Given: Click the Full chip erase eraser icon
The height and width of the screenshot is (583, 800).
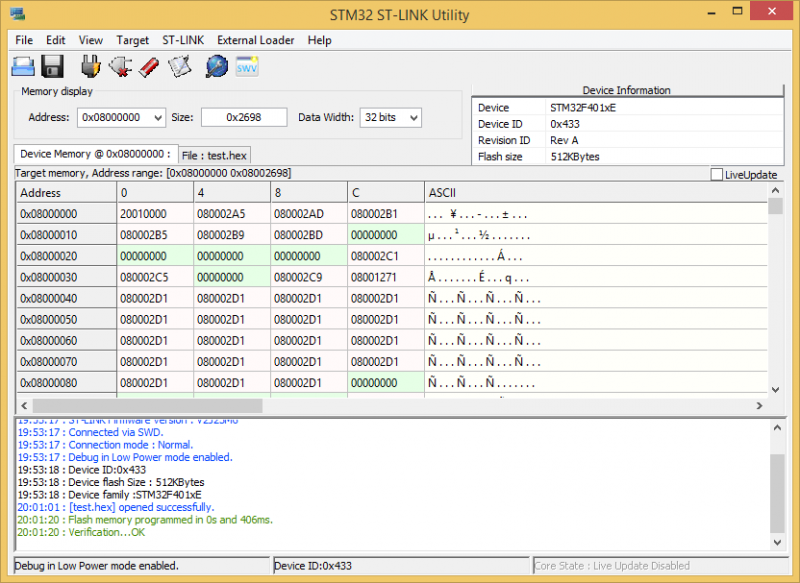Looking at the screenshot, I should (149, 67).
